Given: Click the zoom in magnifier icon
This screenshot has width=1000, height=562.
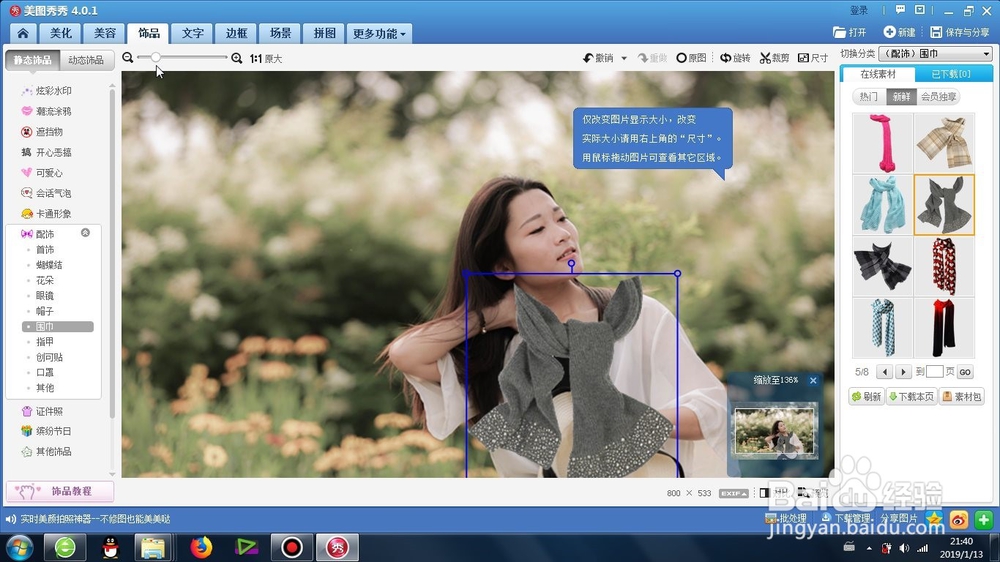Looking at the screenshot, I should tap(237, 58).
